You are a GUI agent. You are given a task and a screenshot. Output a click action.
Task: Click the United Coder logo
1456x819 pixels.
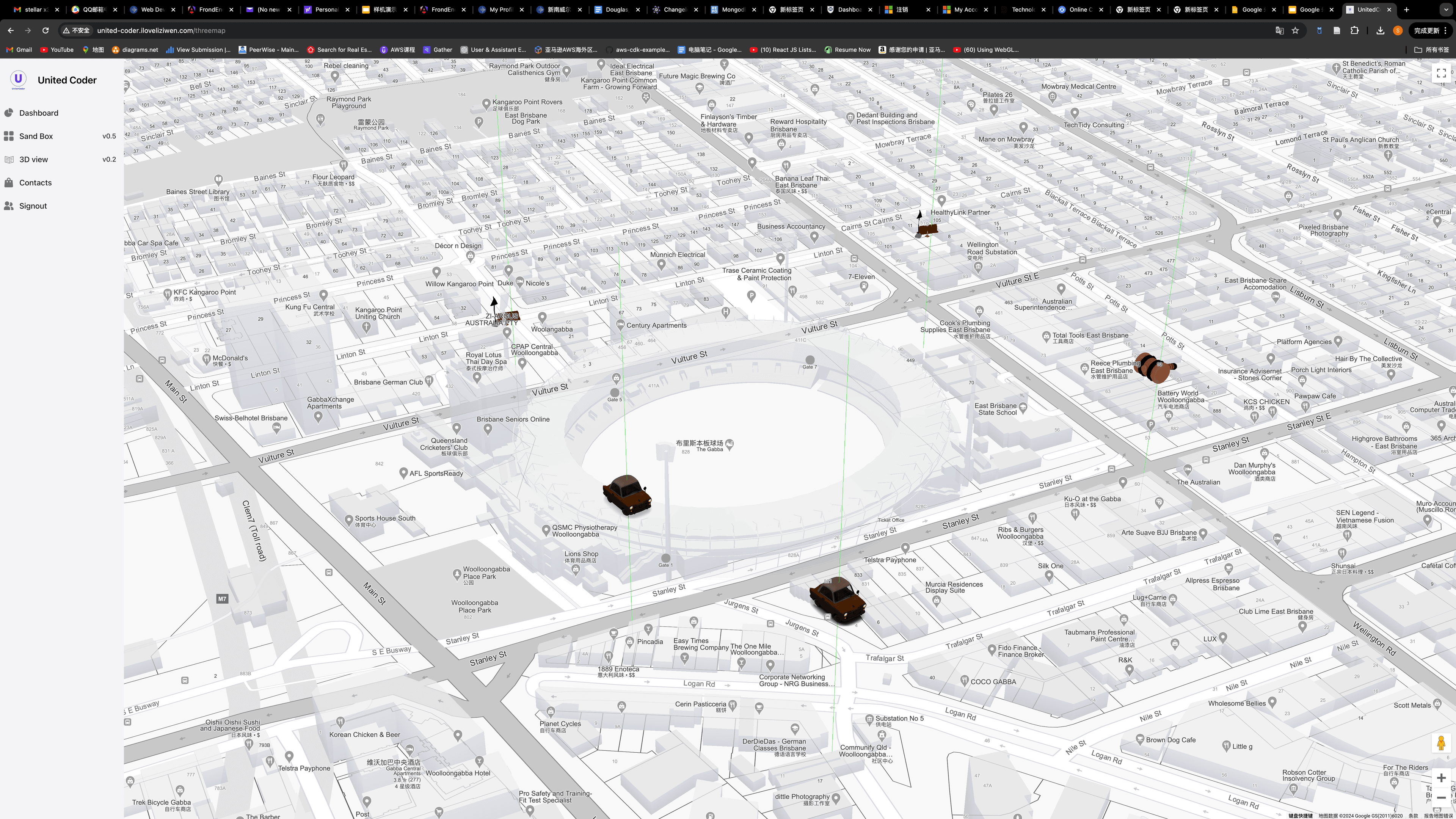(x=18, y=80)
